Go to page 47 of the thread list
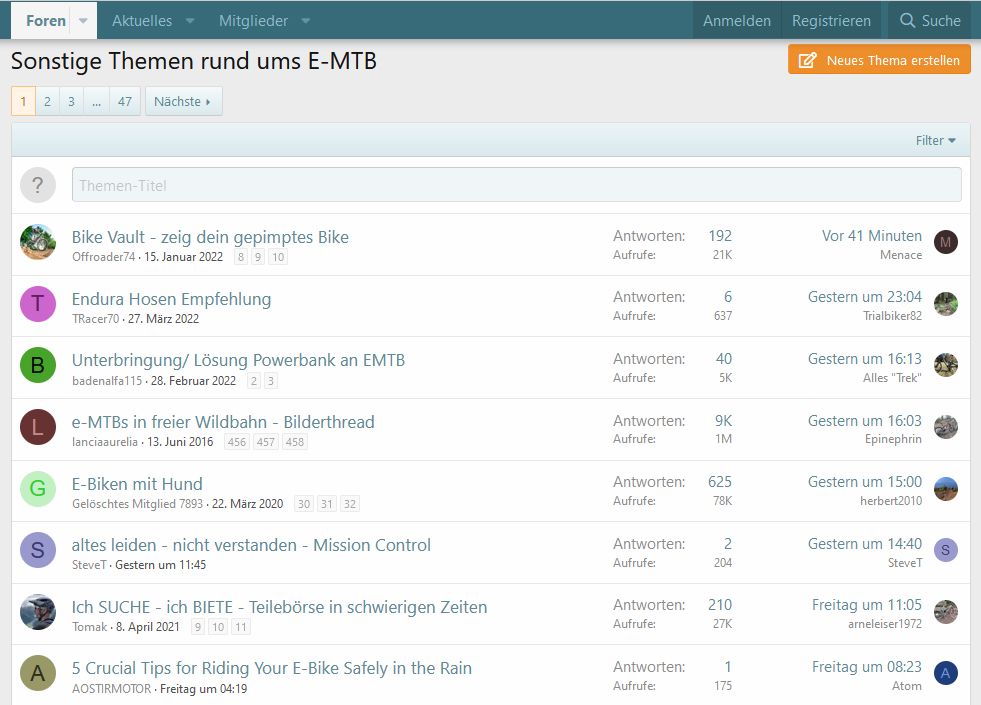The height and width of the screenshot is (705, 981). pos(124,101)
